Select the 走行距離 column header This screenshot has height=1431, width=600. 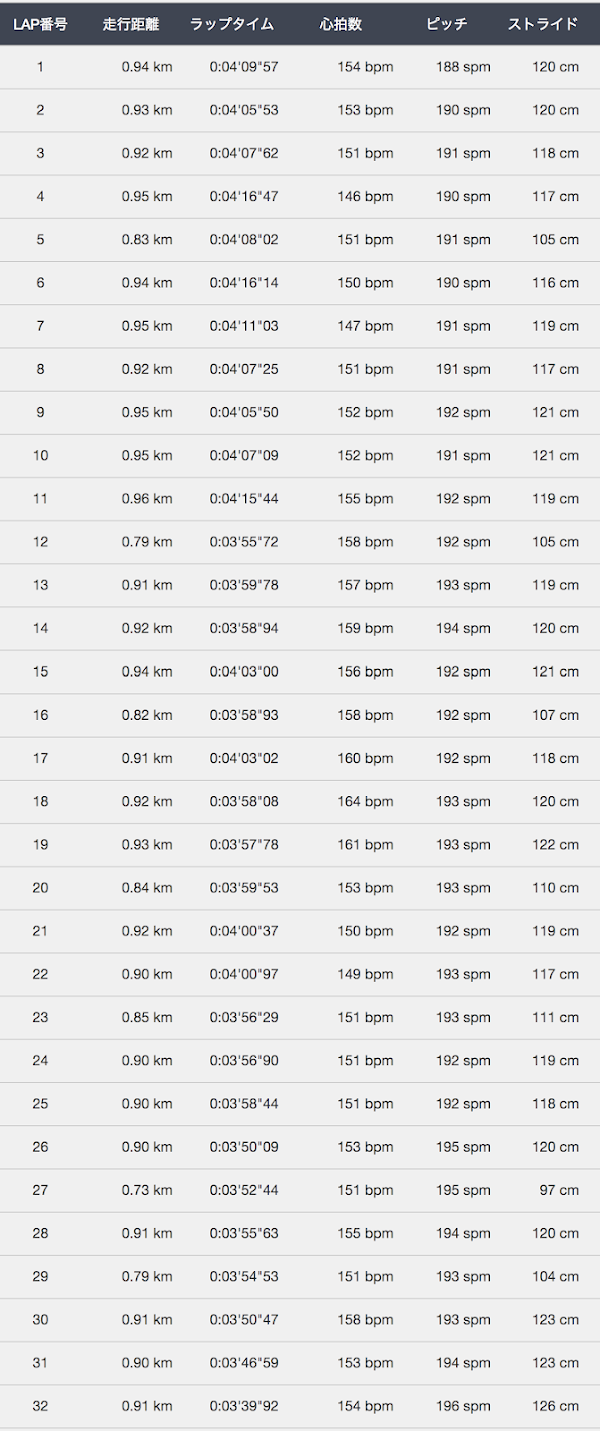point(131,24)
